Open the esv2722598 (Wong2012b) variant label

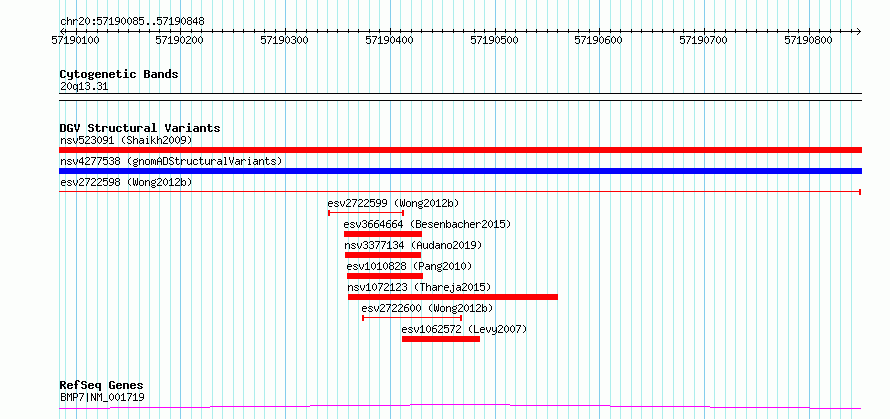point(127,182)
